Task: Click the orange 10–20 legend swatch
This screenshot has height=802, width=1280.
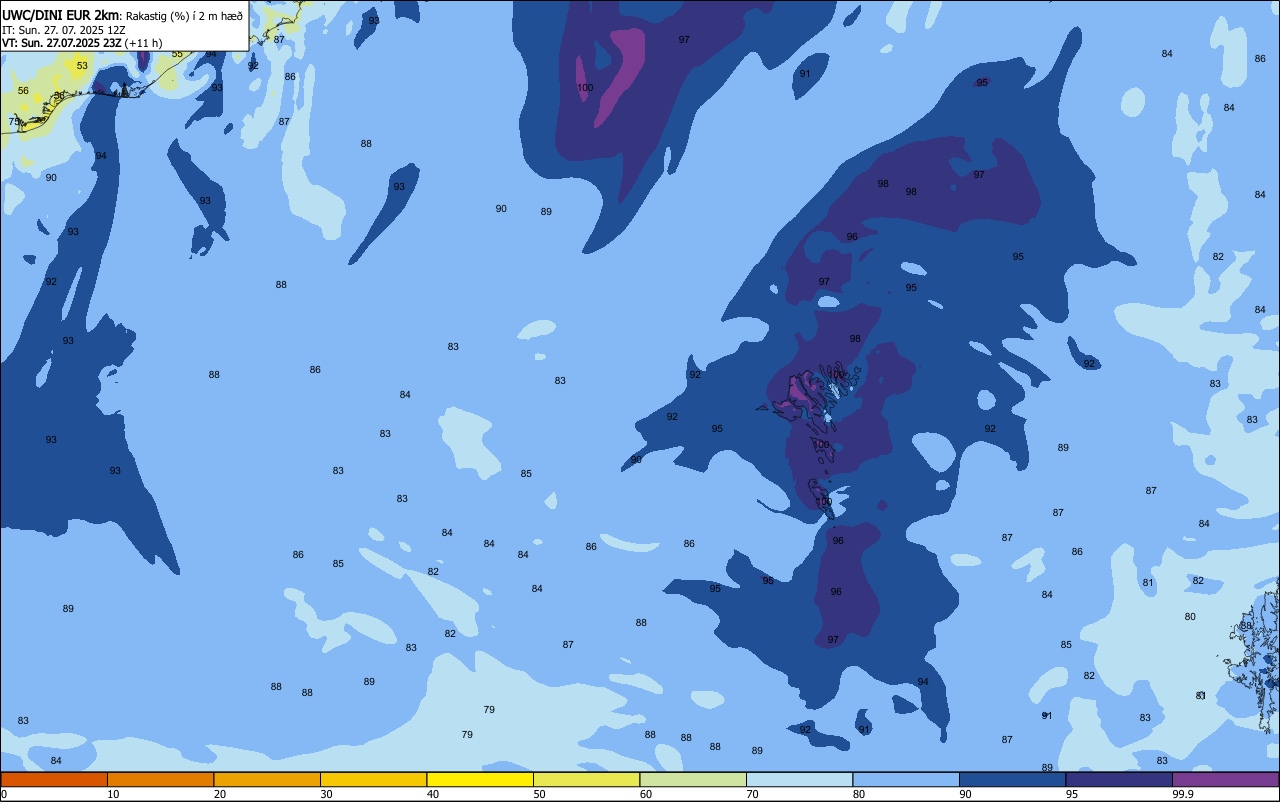Action: click(x=160, y=779)
